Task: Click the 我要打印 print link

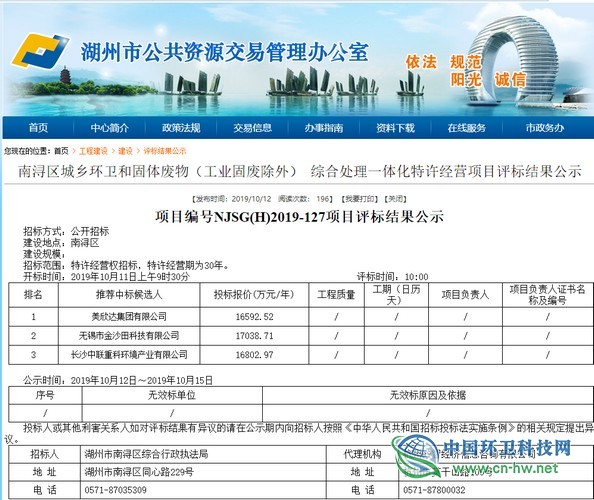Action: (x=360, y=199)
